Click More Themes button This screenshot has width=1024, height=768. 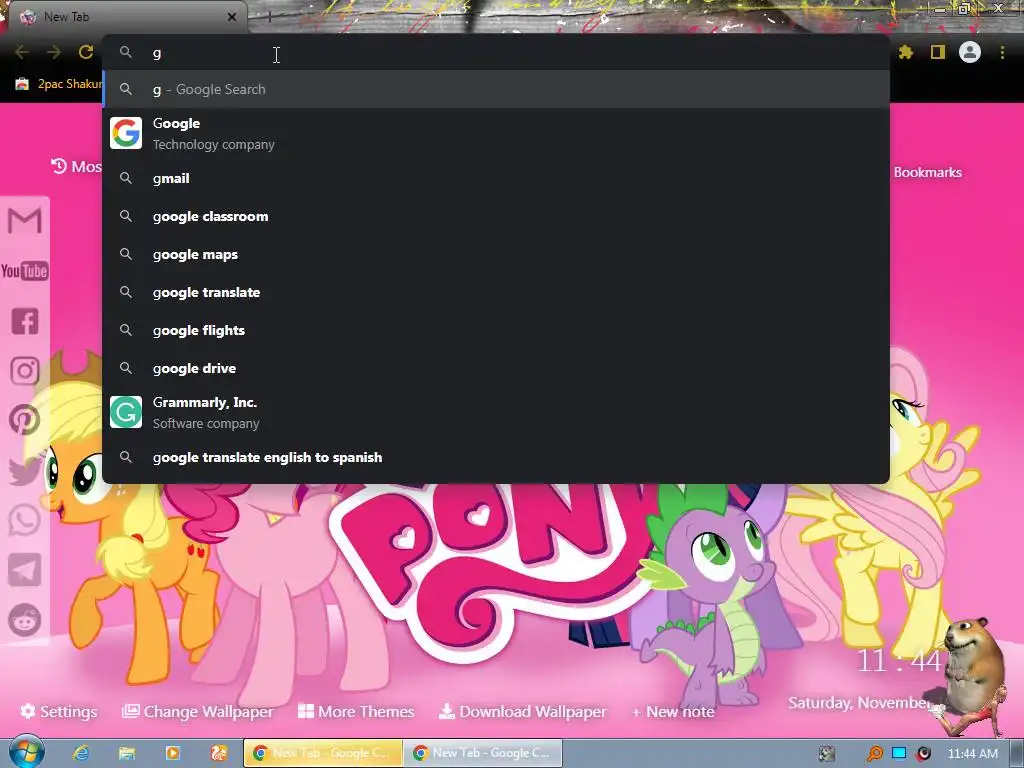point(356,711)
